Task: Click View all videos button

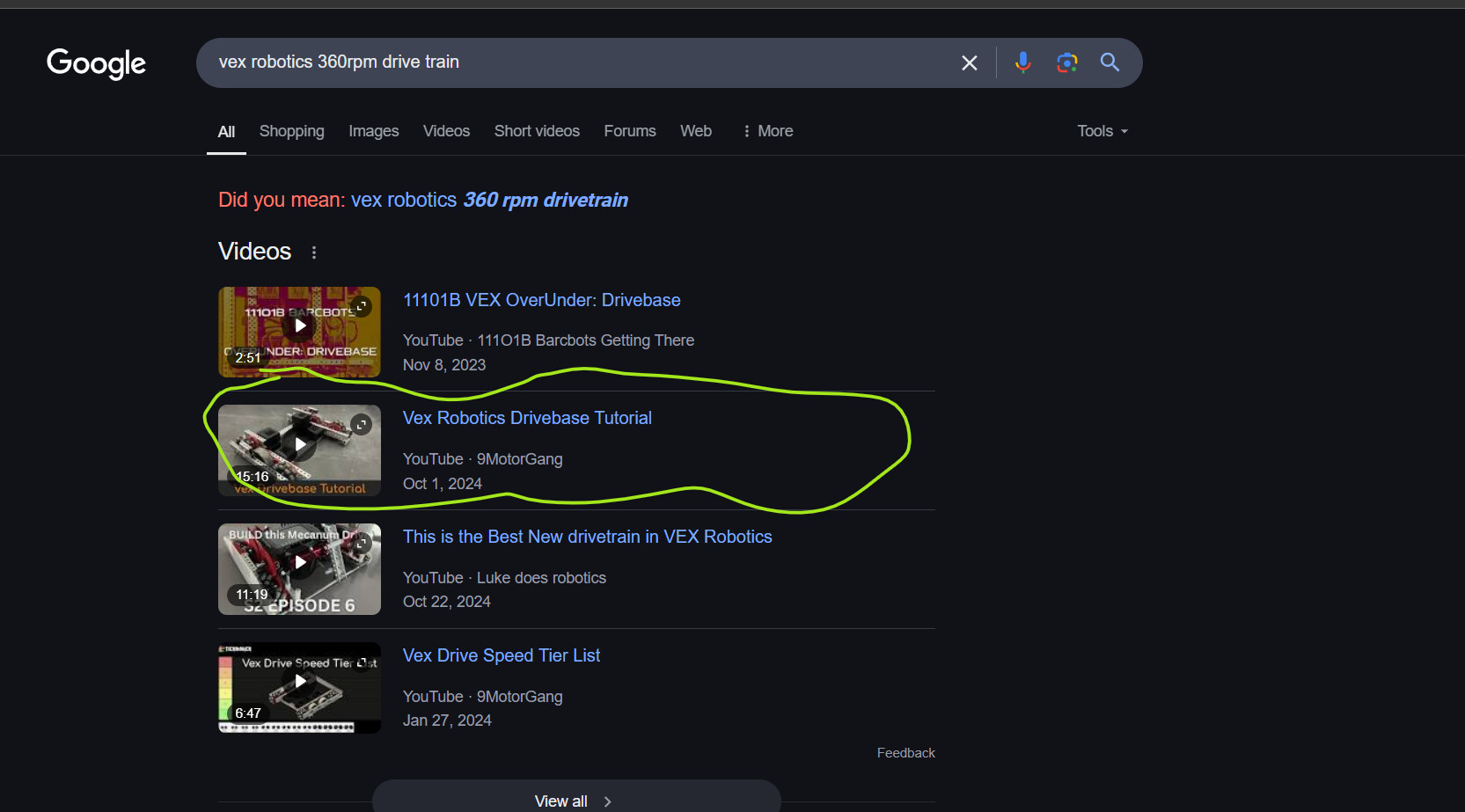Action: click(x=576, y=799)
